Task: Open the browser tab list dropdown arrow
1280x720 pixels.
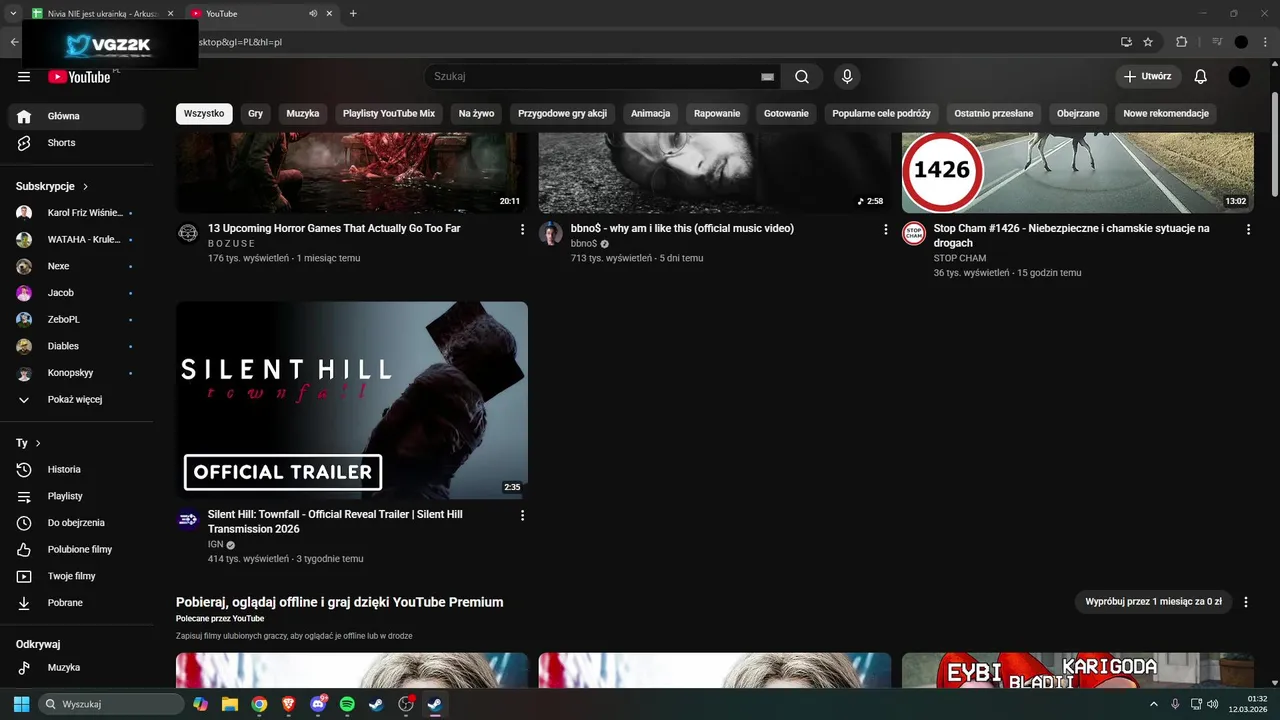Action: click(x=12, y=14)
